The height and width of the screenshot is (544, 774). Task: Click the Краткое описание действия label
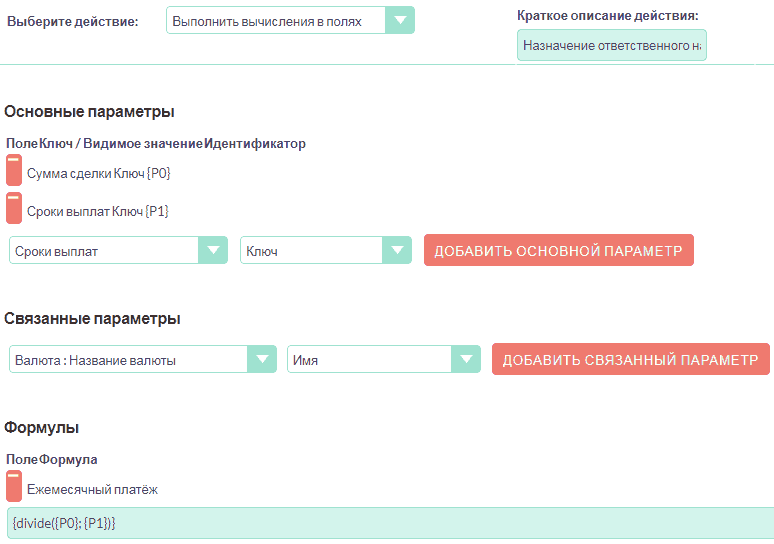[x=608, y=16]
